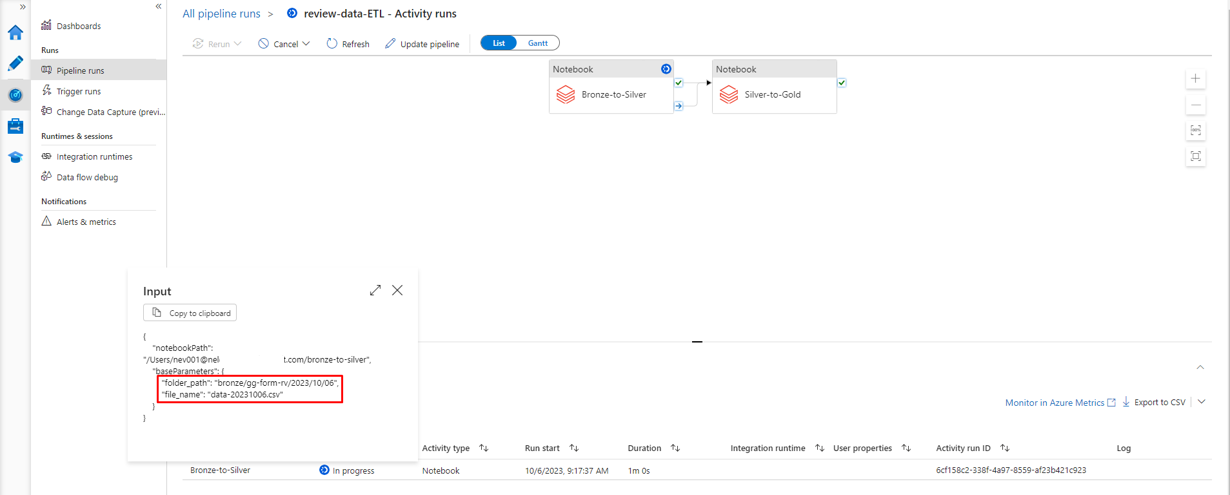Click Update pipeline
1230x495 pixels.
point(422,44)
